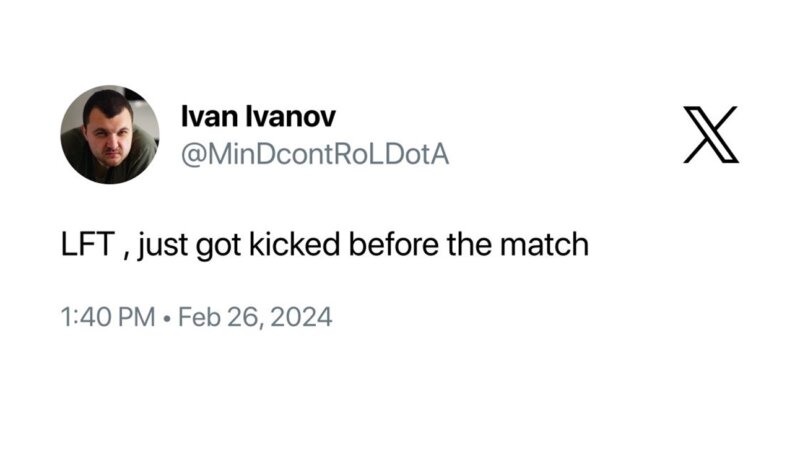This screenshot has height=450, width=800.
Task: Open the Ivan Ivanov display name link
Action: (258, 116)
